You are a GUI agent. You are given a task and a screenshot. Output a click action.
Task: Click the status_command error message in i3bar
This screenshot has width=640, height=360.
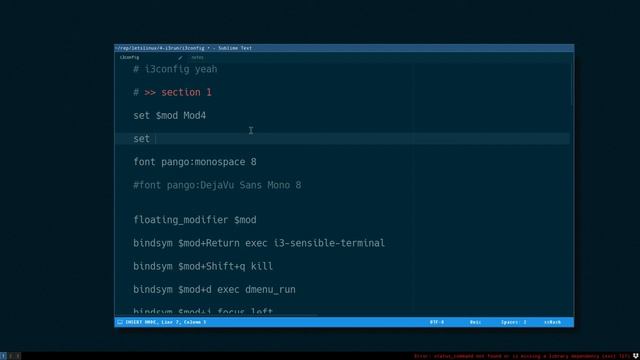[522, 356]
